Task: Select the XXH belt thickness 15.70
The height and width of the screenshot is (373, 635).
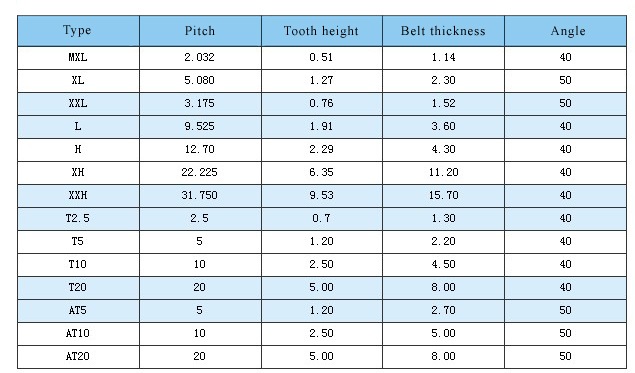Action: [x=443, y=196]
